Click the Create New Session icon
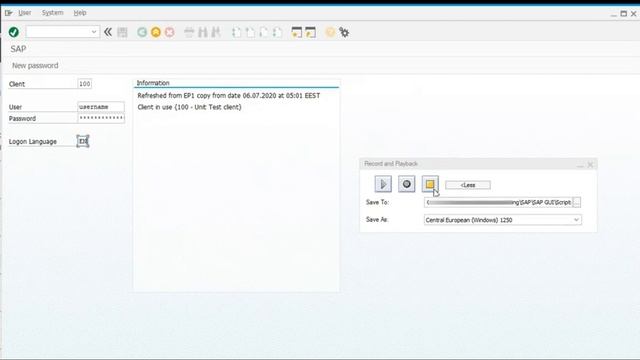The image size is (640, 360). click(x=297, y=32)
